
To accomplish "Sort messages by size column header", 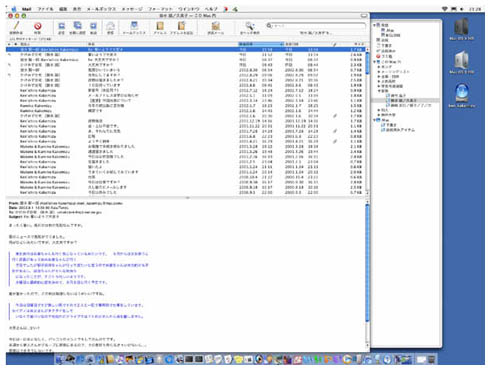I will point(356,44).
